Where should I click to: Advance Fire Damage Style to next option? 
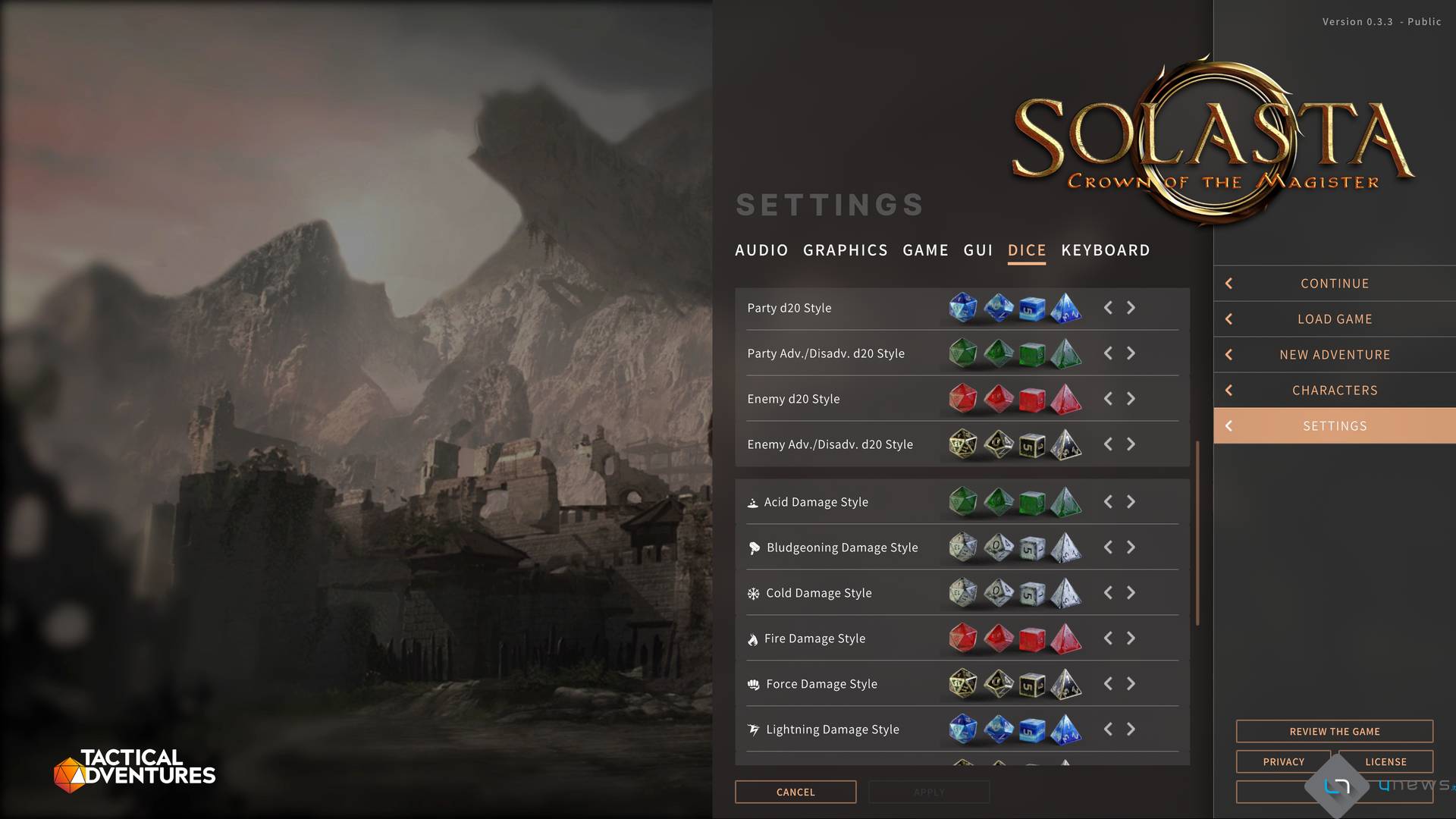click(x=1131, y=639)
